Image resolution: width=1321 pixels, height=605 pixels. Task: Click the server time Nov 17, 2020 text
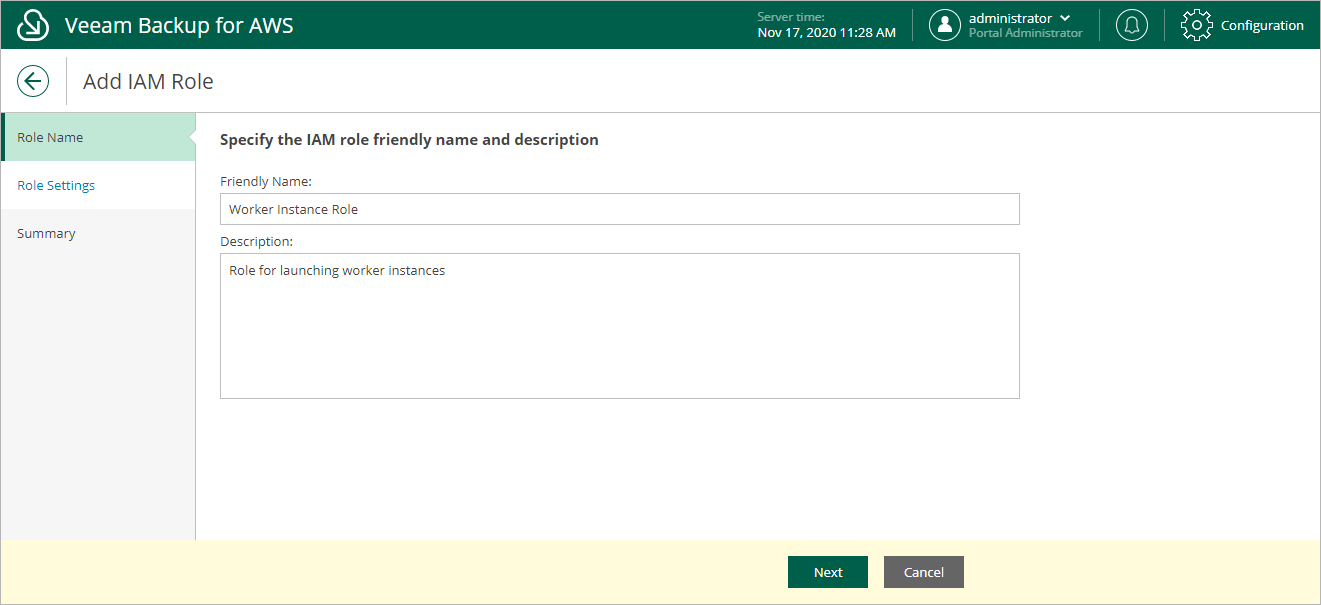pos(827,32)
